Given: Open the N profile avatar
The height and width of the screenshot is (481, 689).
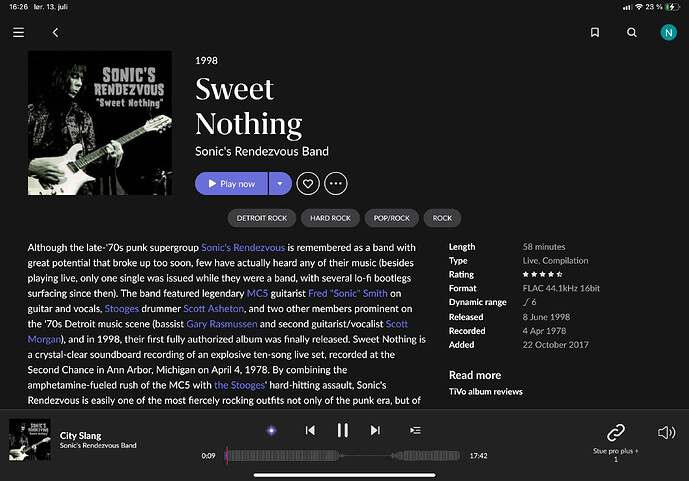Looking at the screenshot, I should tap(668, 33).
